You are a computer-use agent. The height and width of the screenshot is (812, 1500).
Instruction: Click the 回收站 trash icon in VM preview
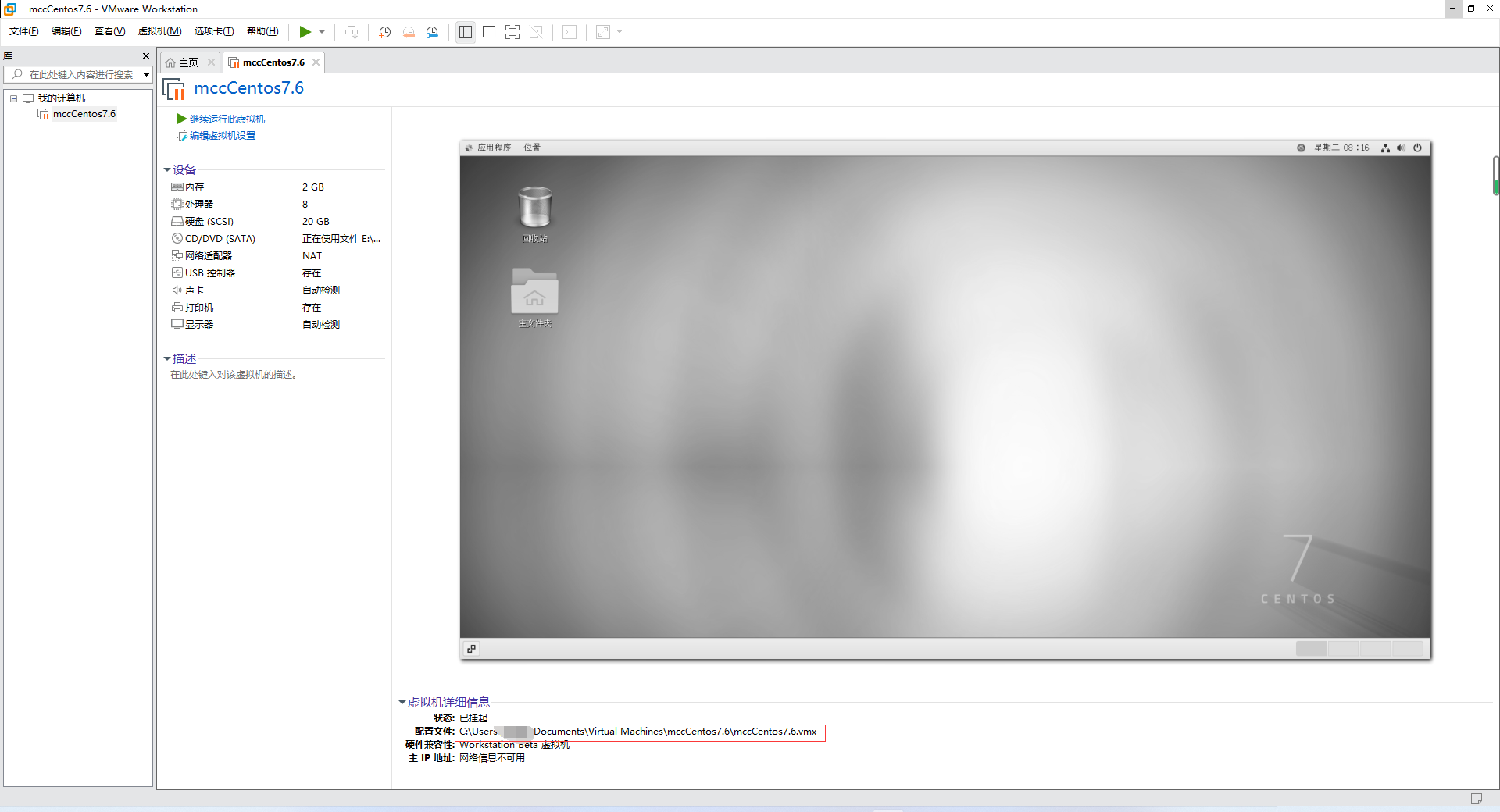(x=535, y=207)
